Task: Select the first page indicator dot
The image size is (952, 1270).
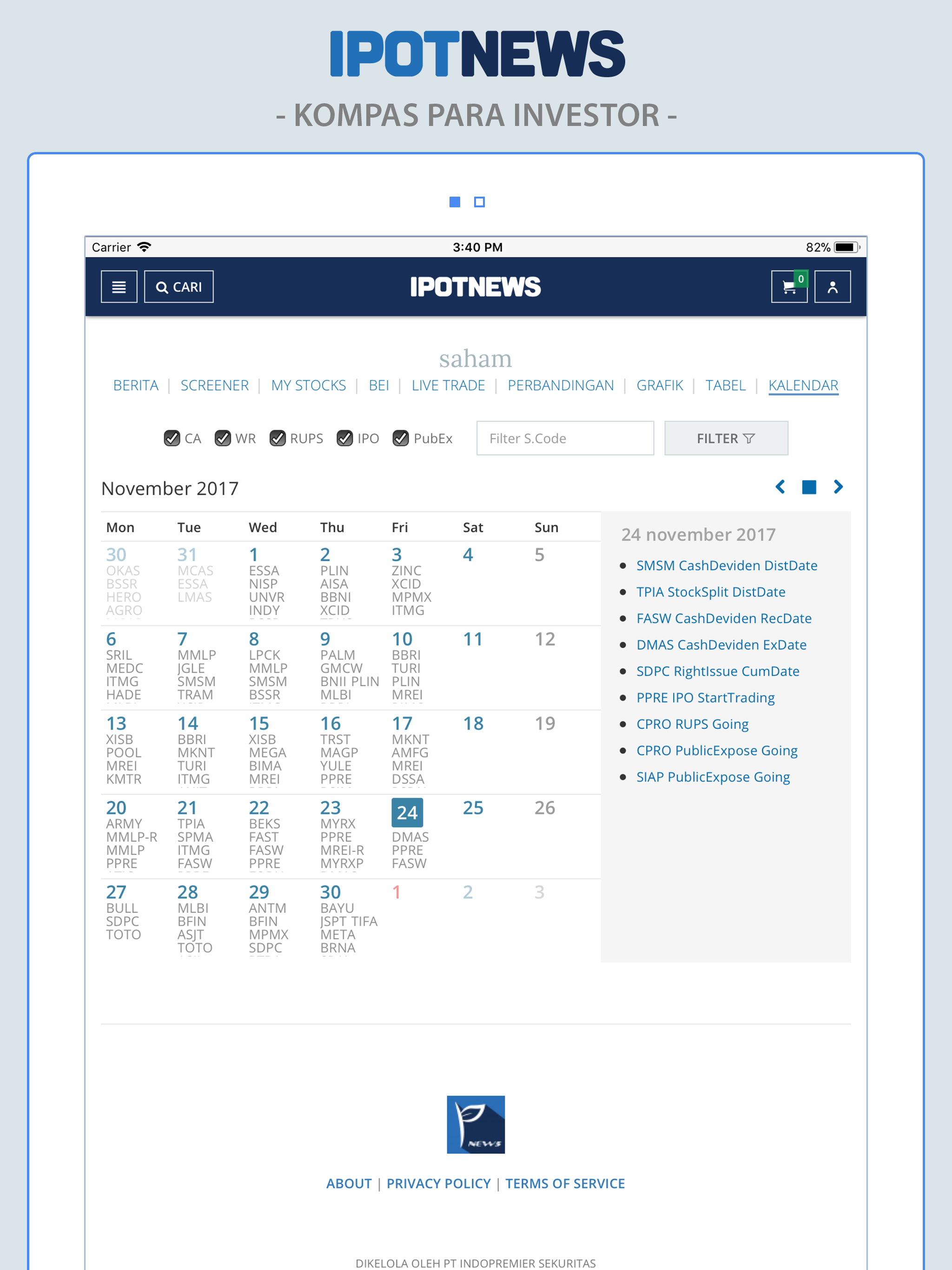Action: [455, 202]
